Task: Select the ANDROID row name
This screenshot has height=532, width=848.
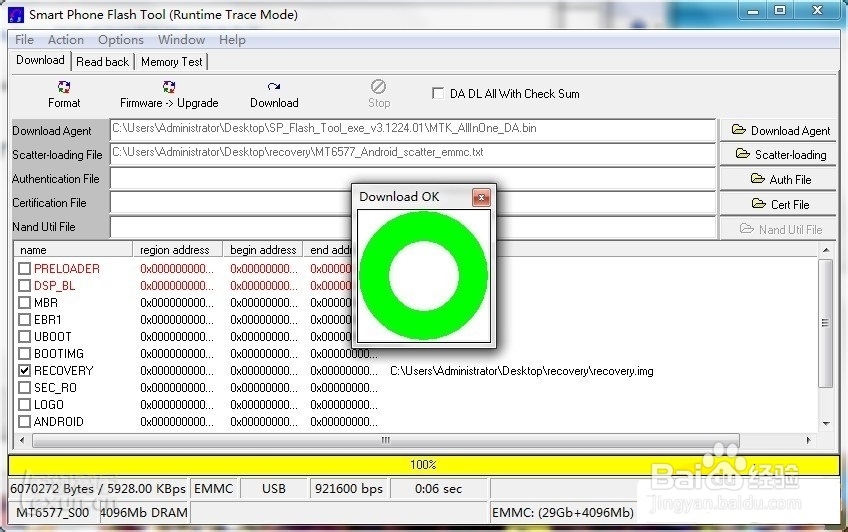Action: tap(58, 421)
